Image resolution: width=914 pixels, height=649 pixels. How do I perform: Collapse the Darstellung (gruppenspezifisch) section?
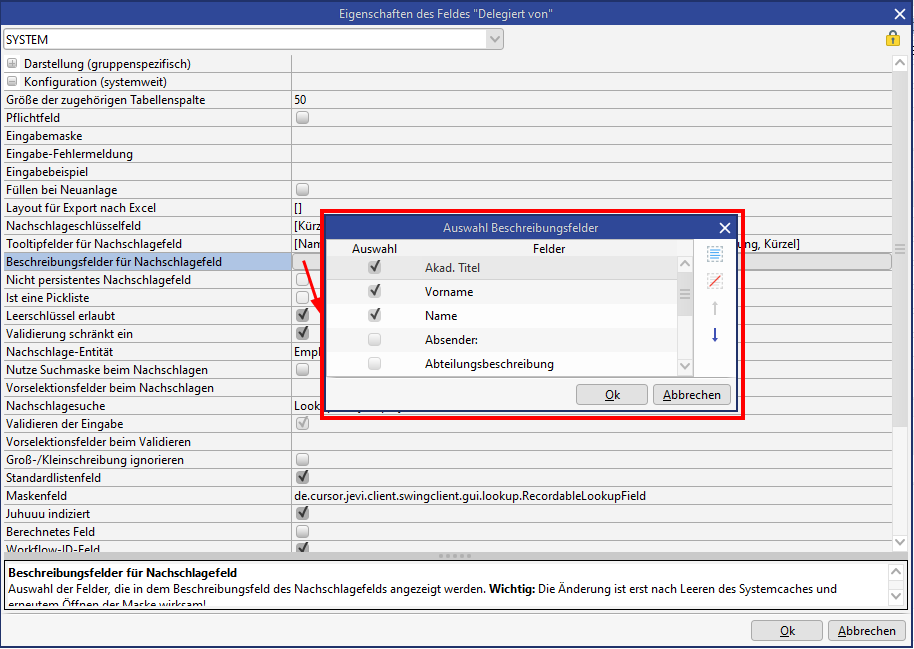click(12, 64)
